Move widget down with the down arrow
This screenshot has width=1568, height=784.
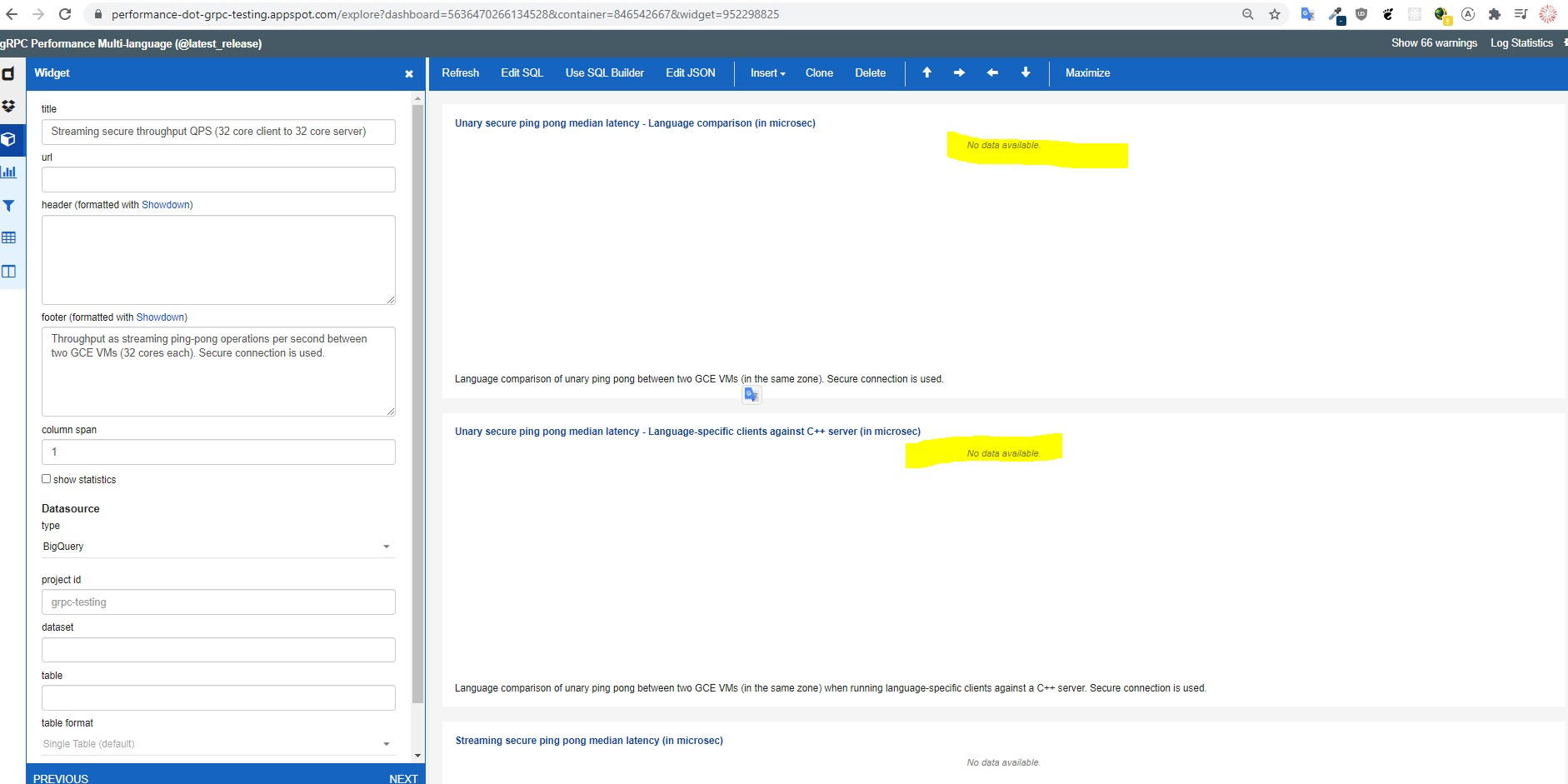1026,72
